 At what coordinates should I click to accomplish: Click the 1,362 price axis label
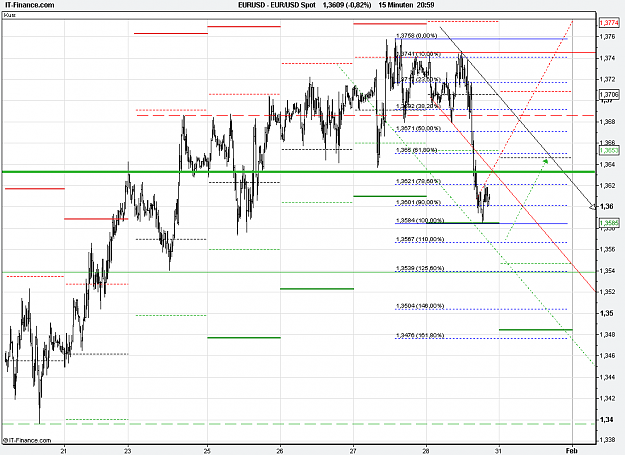click(607, 185)
